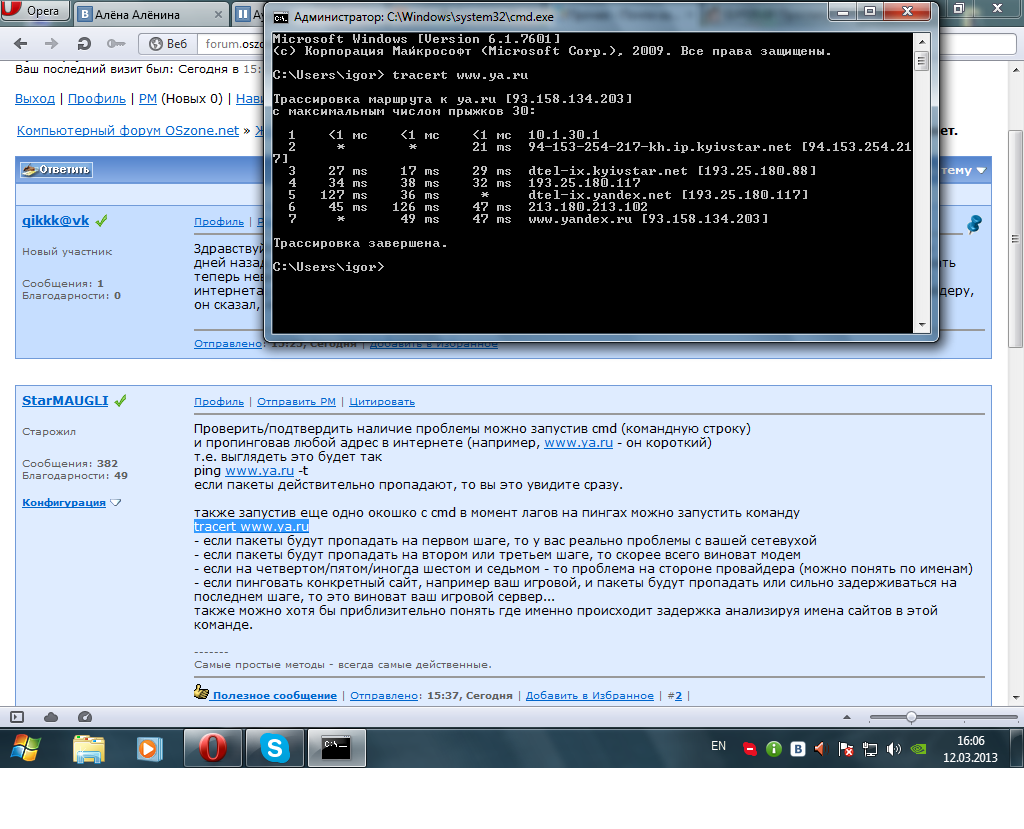Toggle the Opera panels button in status bar
The image size is (1024, 829).
tap(17, 717)
